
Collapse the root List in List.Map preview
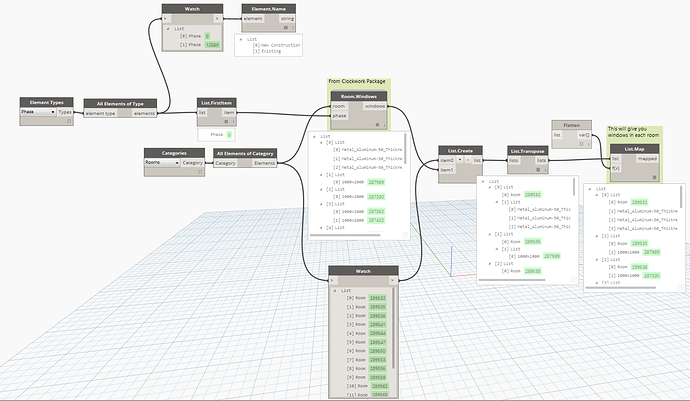[x=590, y=189]
